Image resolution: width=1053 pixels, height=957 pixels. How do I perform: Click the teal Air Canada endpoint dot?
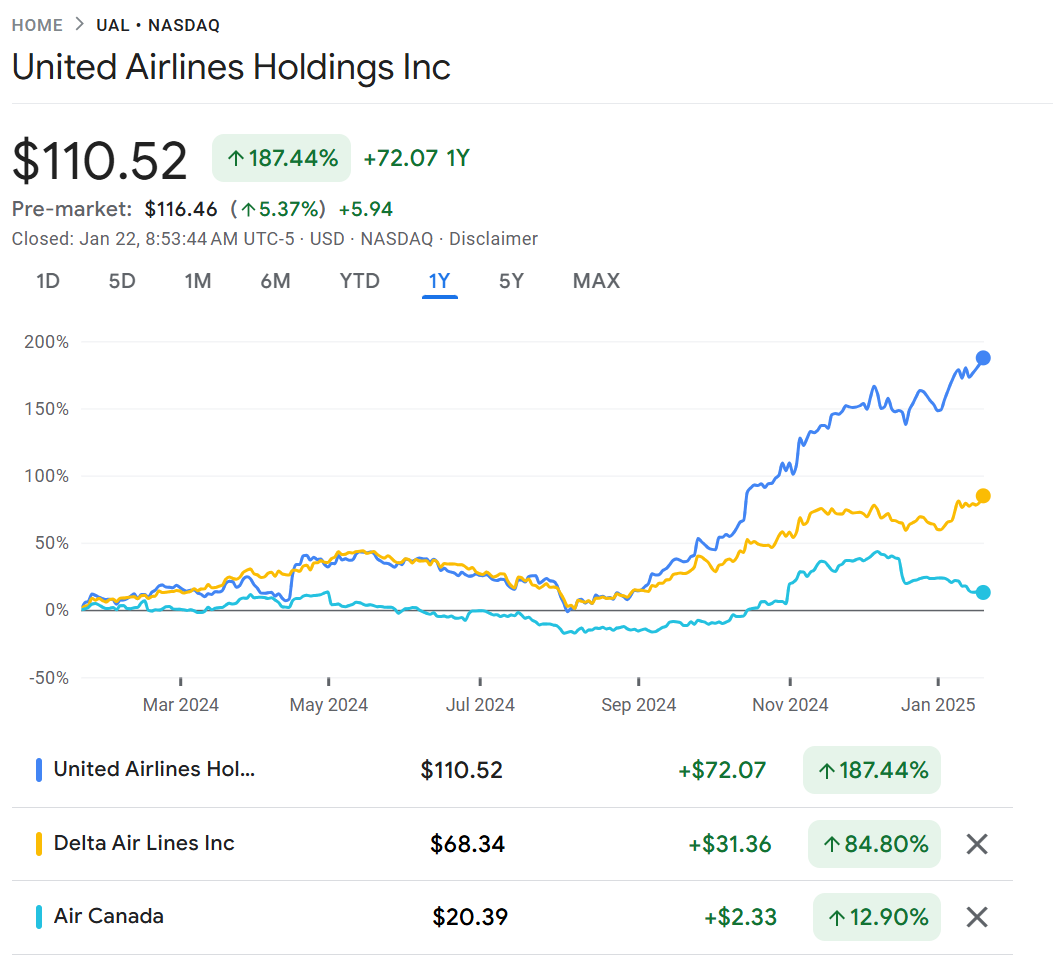click(983, 592)
